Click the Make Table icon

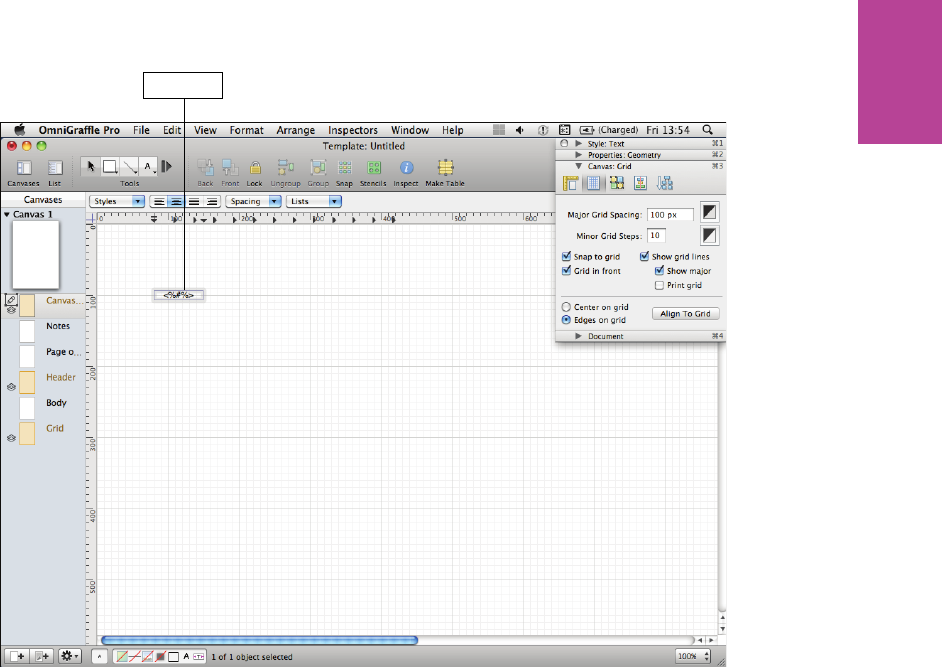click(x=445, y=168)
